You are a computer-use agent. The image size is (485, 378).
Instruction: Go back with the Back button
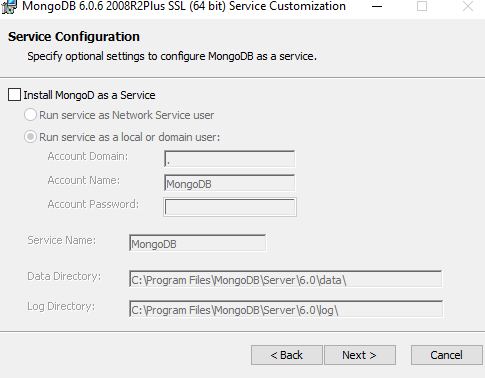pyautogui.click(x=287, y=355)
